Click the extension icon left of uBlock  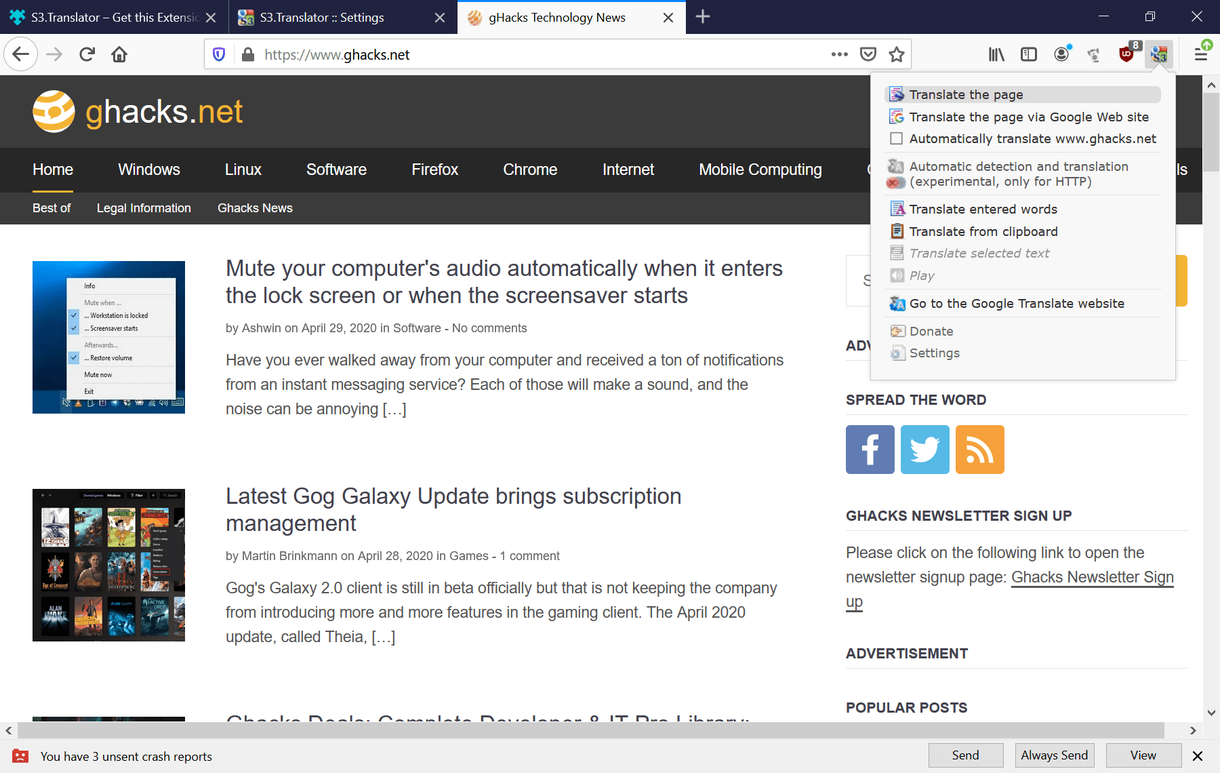(1095, 55)
